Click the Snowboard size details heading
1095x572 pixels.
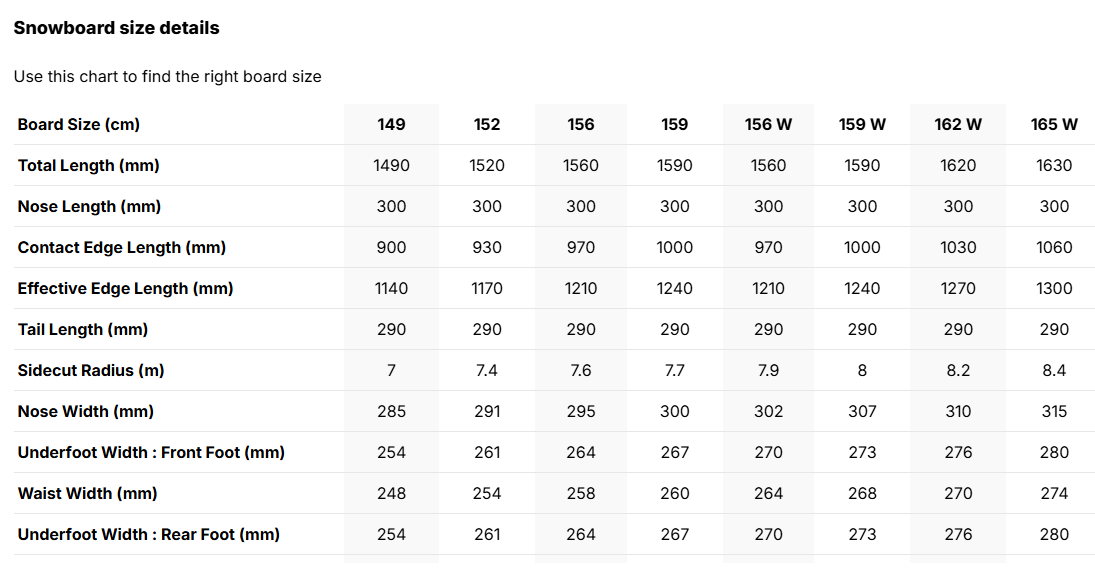(117, 28)
